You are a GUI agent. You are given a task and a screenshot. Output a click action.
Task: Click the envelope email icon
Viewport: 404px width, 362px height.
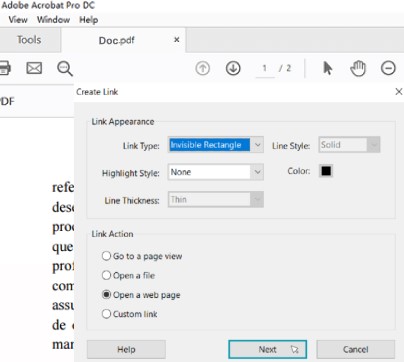[x=34, y=68]
